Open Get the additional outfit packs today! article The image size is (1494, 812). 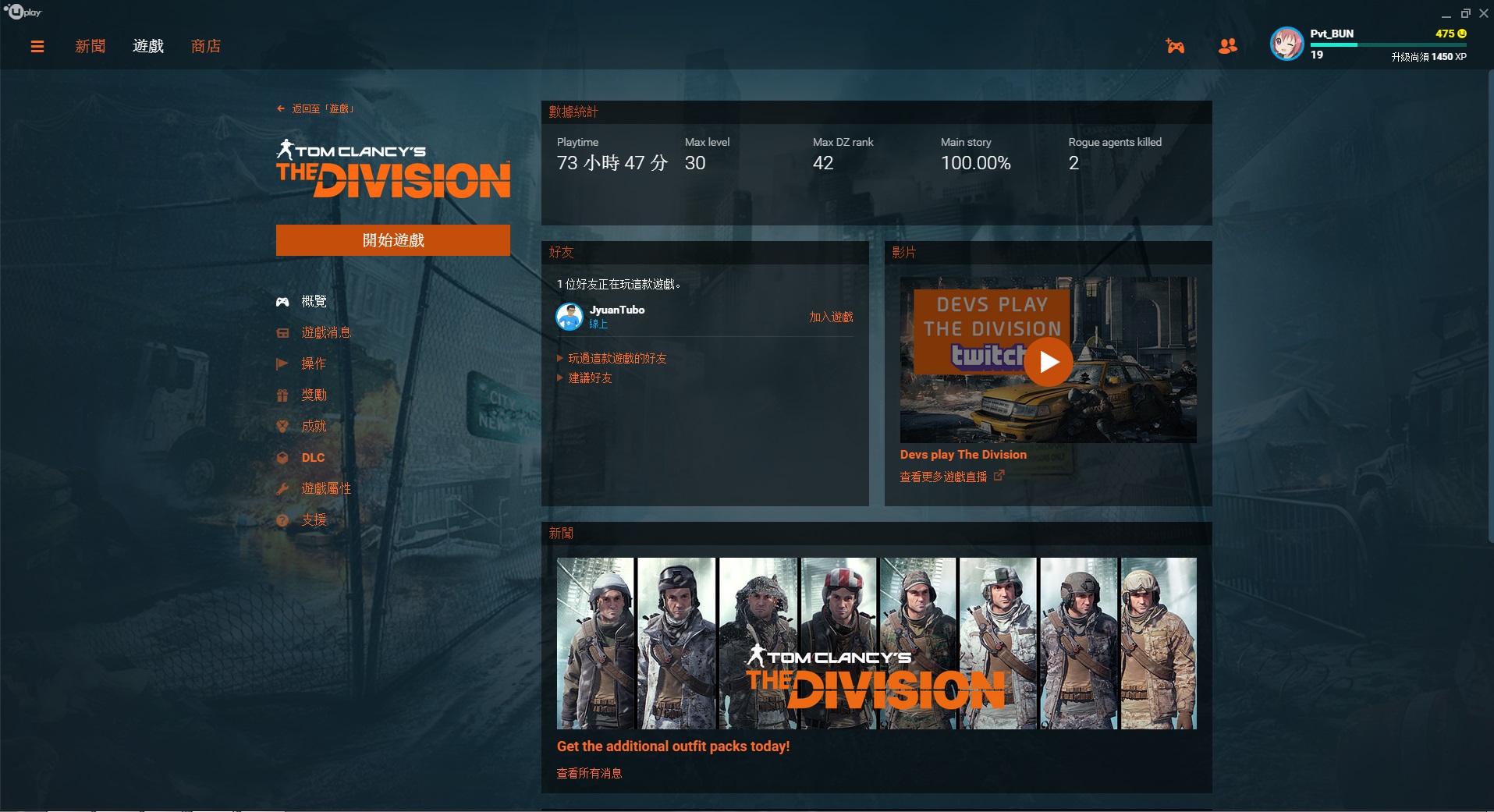tap(673, 746)
